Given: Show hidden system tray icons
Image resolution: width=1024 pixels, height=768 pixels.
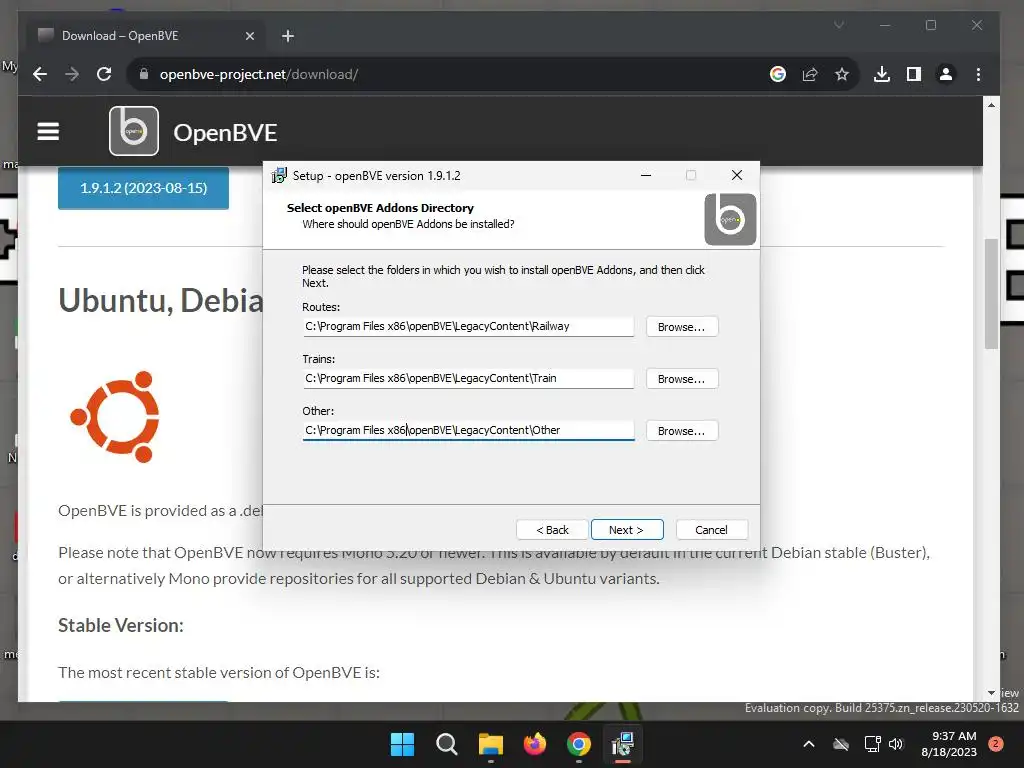Looking at the screenshot, I should [808, 744].
